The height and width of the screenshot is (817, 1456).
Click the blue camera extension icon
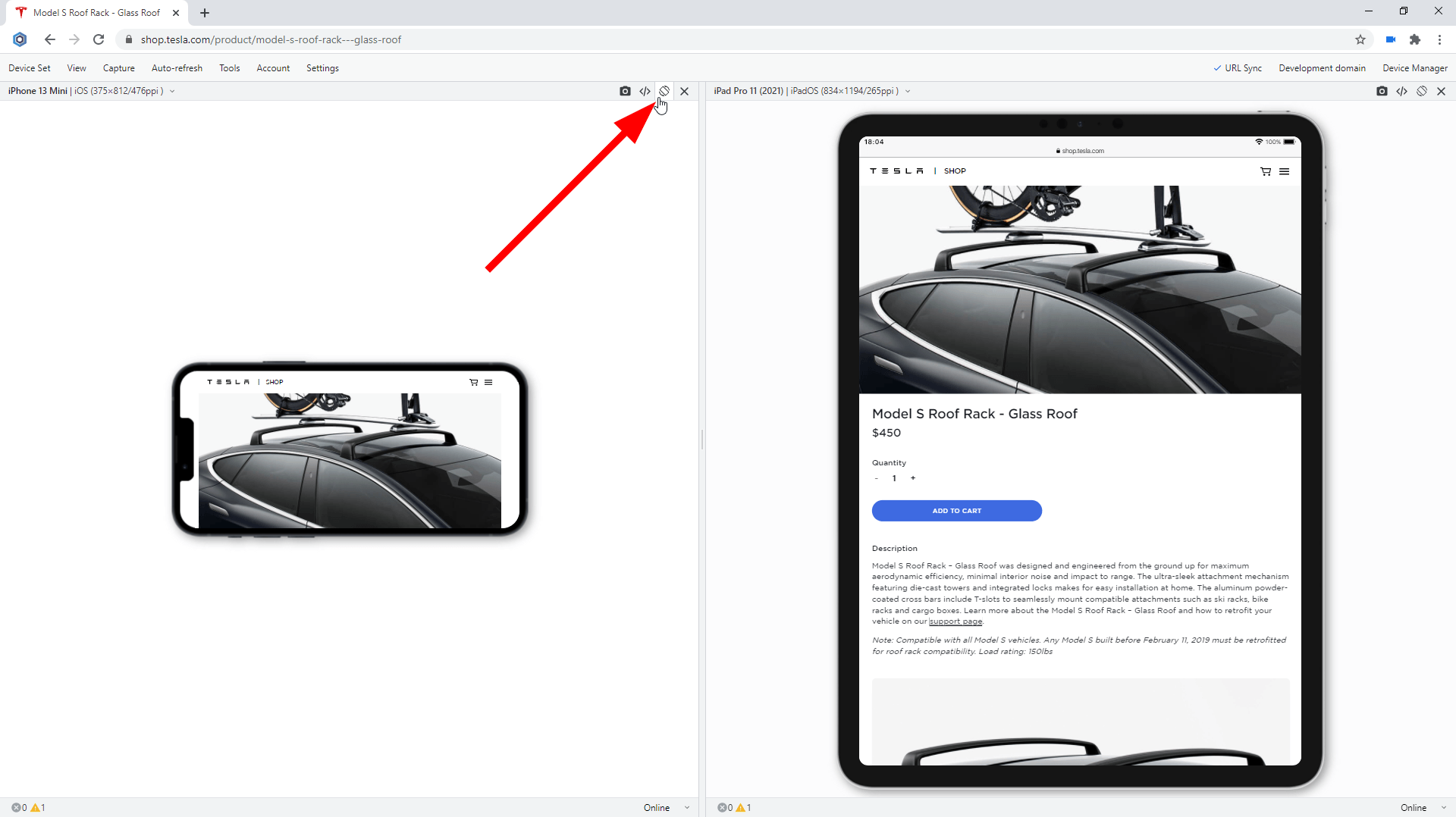[x=1391, y=39]
